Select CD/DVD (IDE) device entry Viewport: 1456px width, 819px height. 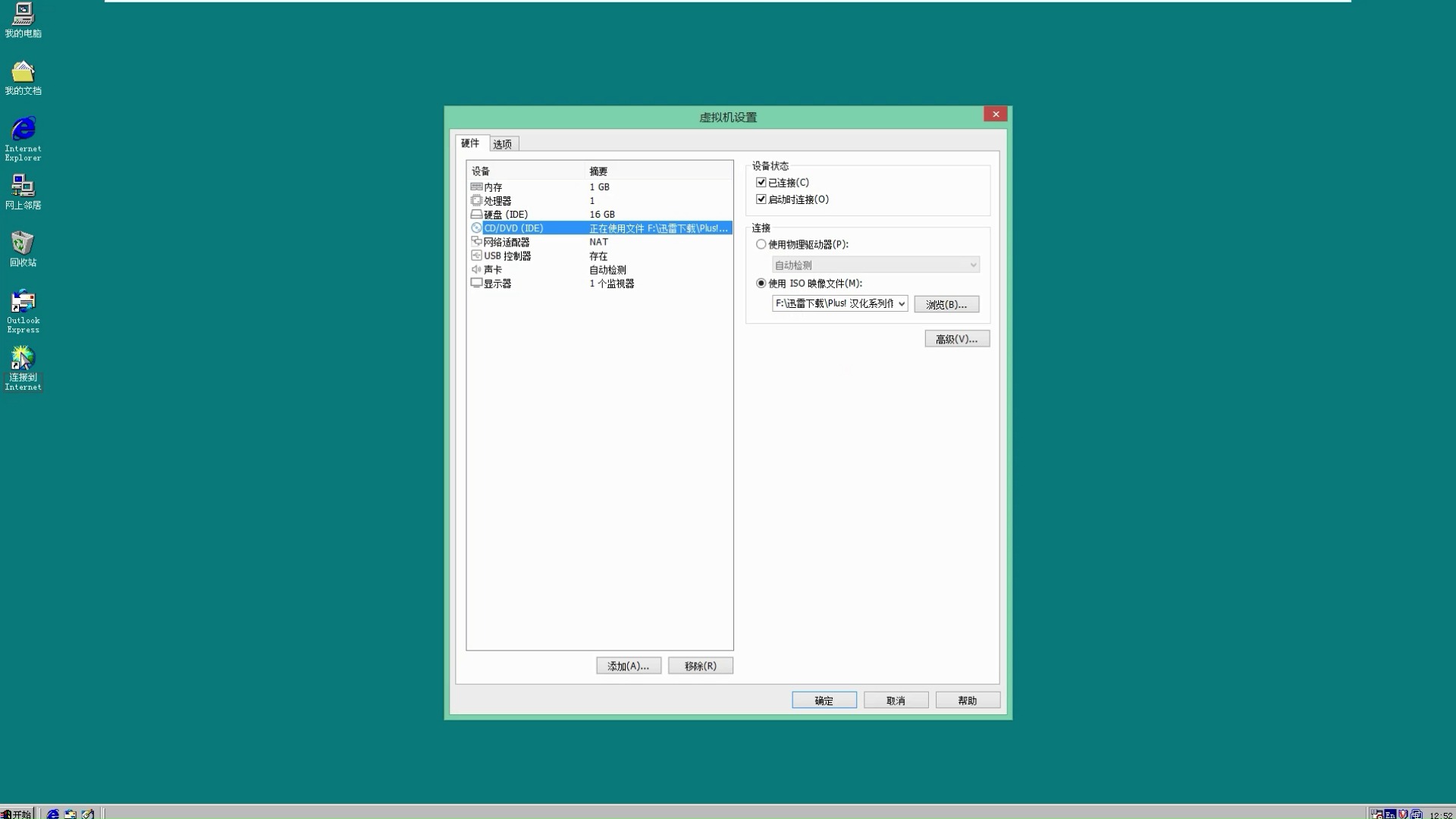pyautogui.click(x=513, y=228)
